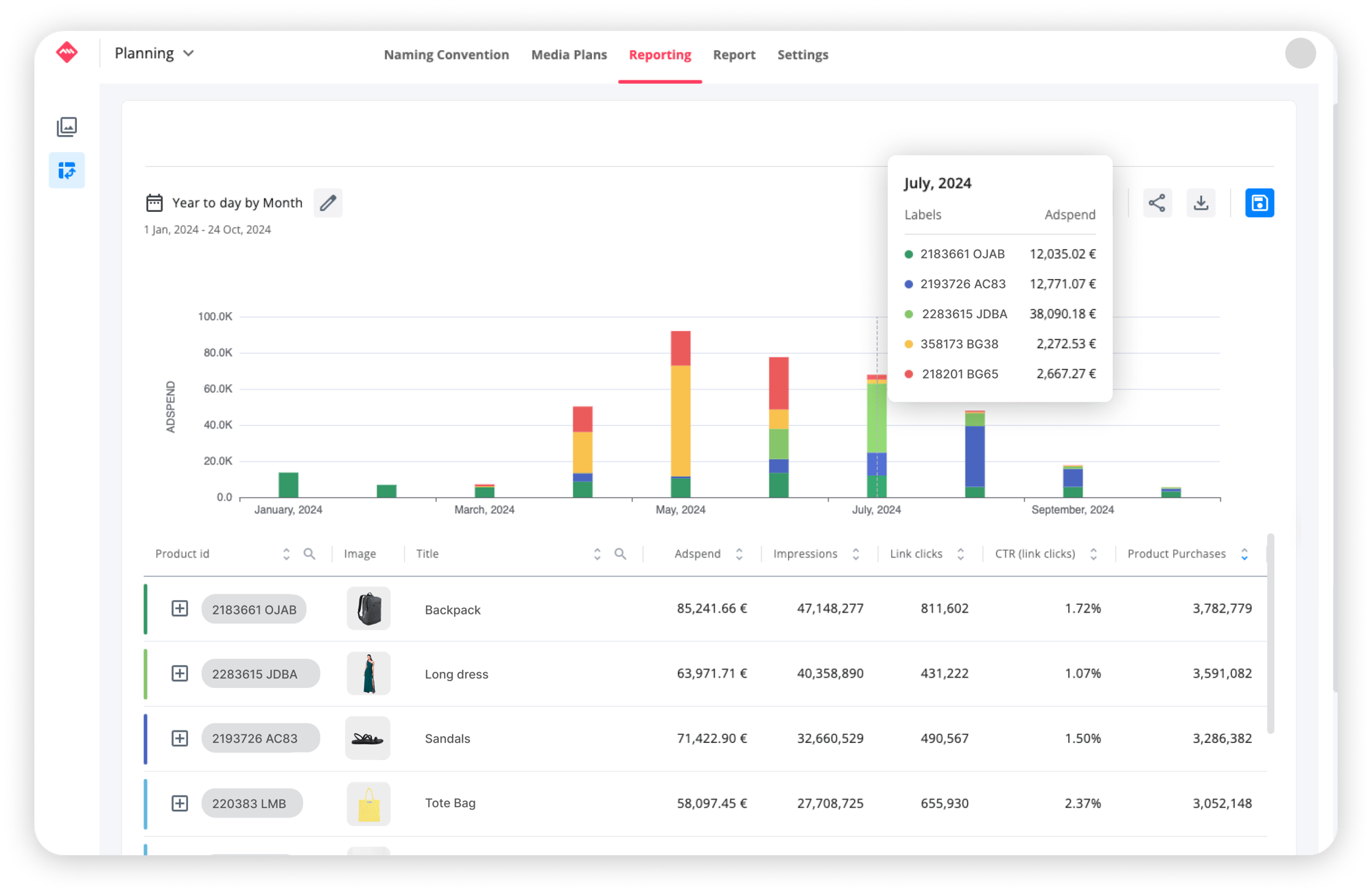Expand the 220383 LMB Tote Bag row

[180, 803]
